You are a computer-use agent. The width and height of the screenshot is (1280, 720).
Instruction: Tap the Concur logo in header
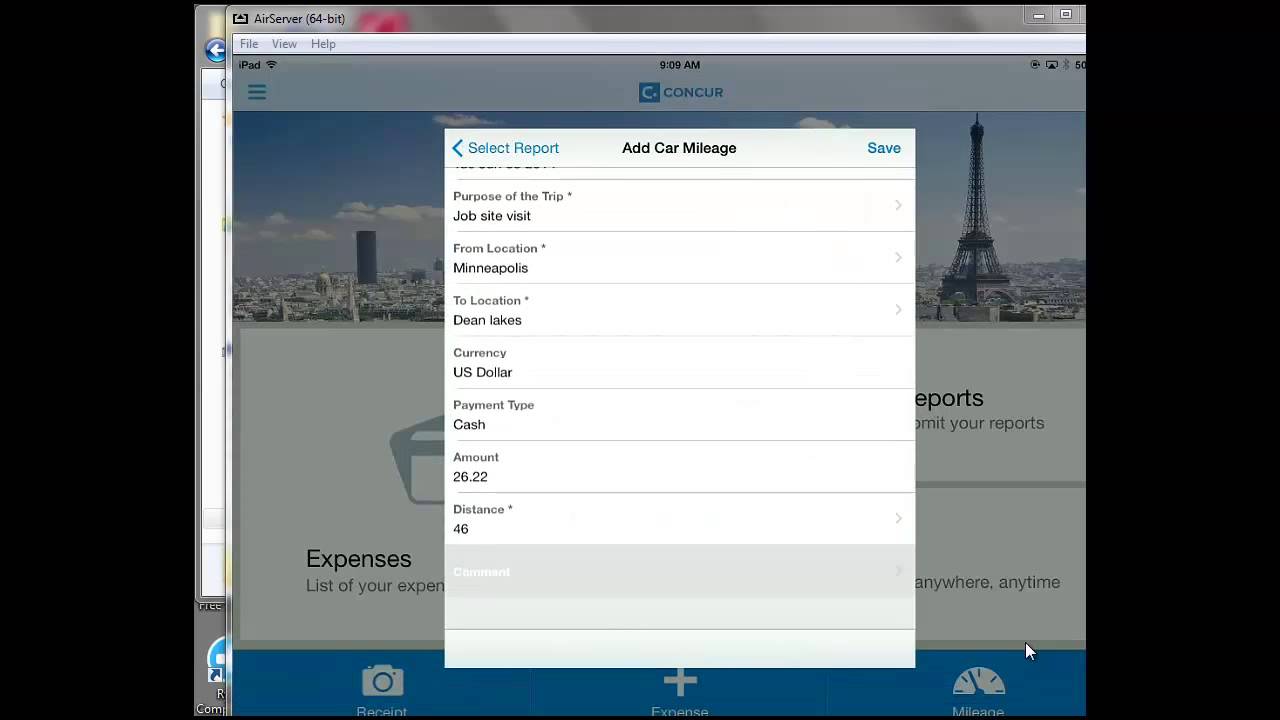(x=681, y=92)
